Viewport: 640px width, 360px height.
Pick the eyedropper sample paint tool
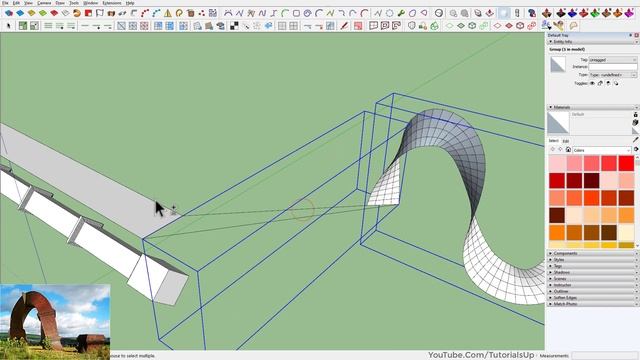[x=635, y=140]
